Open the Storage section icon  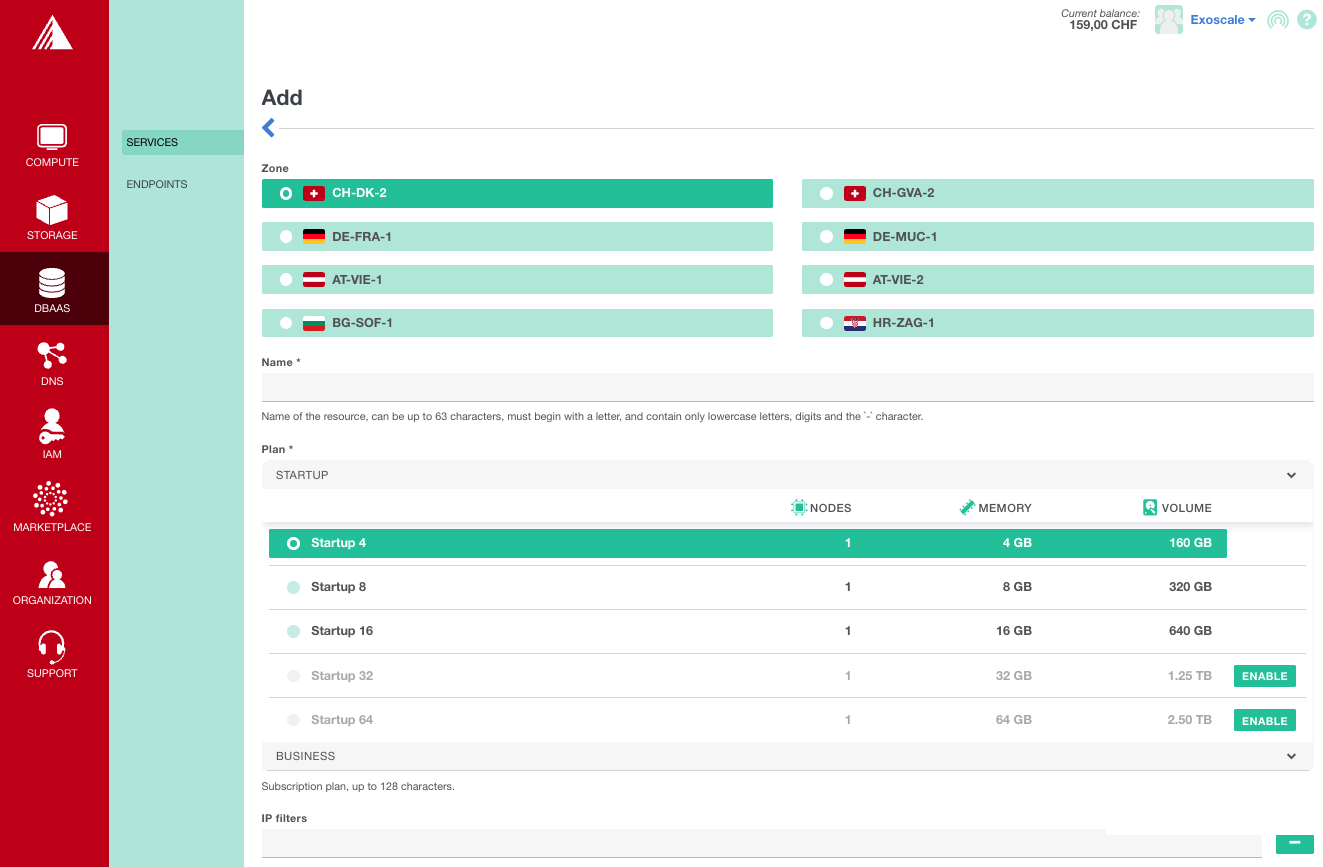click(52, 211)
